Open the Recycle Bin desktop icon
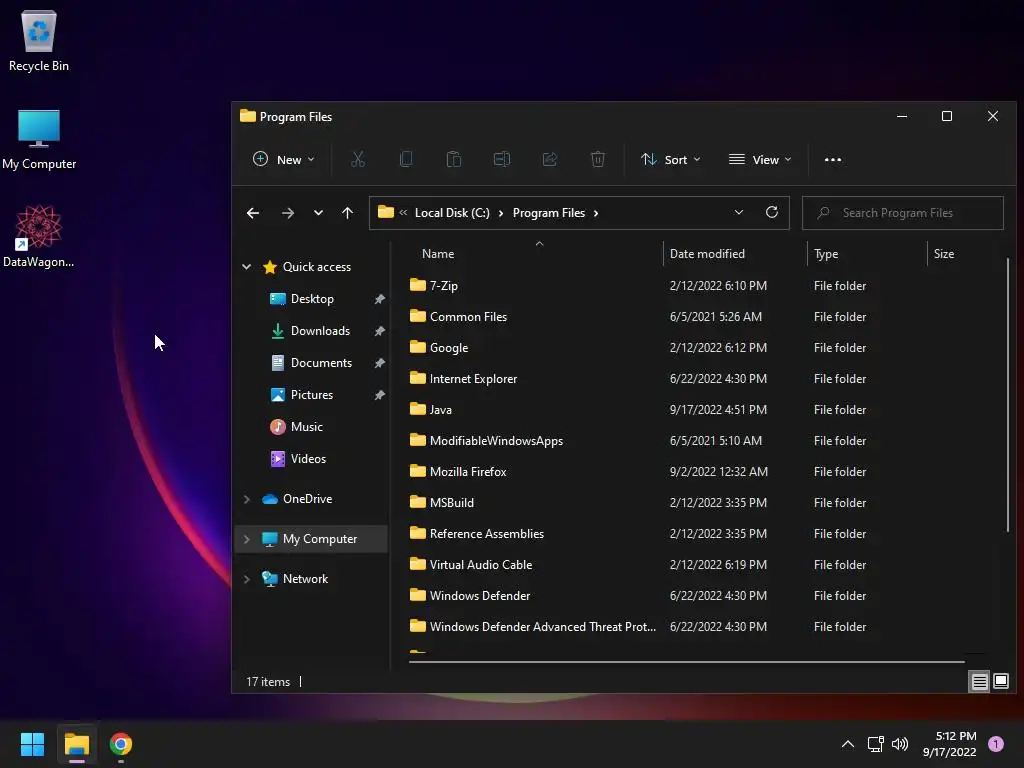Image resolution: width=1024 pixels, height=768 pixels. click(39, 40)
